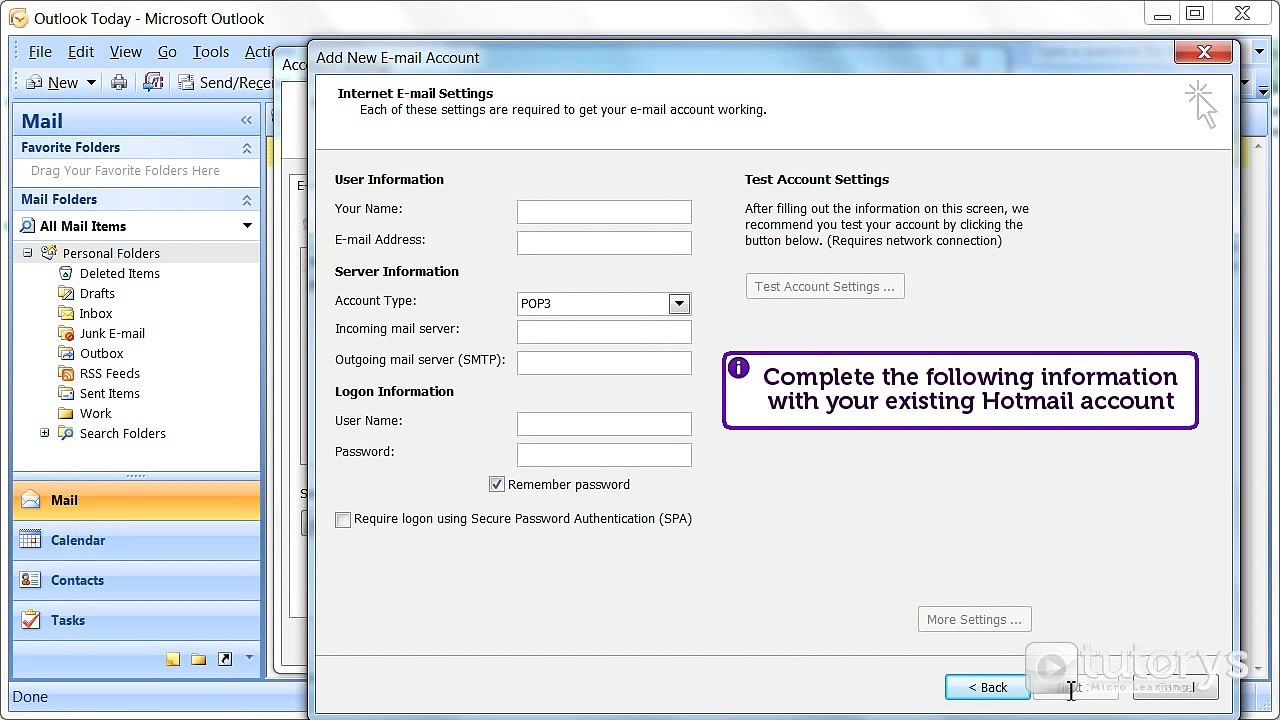Select the Deleted Items folder label
This screenshot has width=1280, height=720.
[x=120, y=273]
